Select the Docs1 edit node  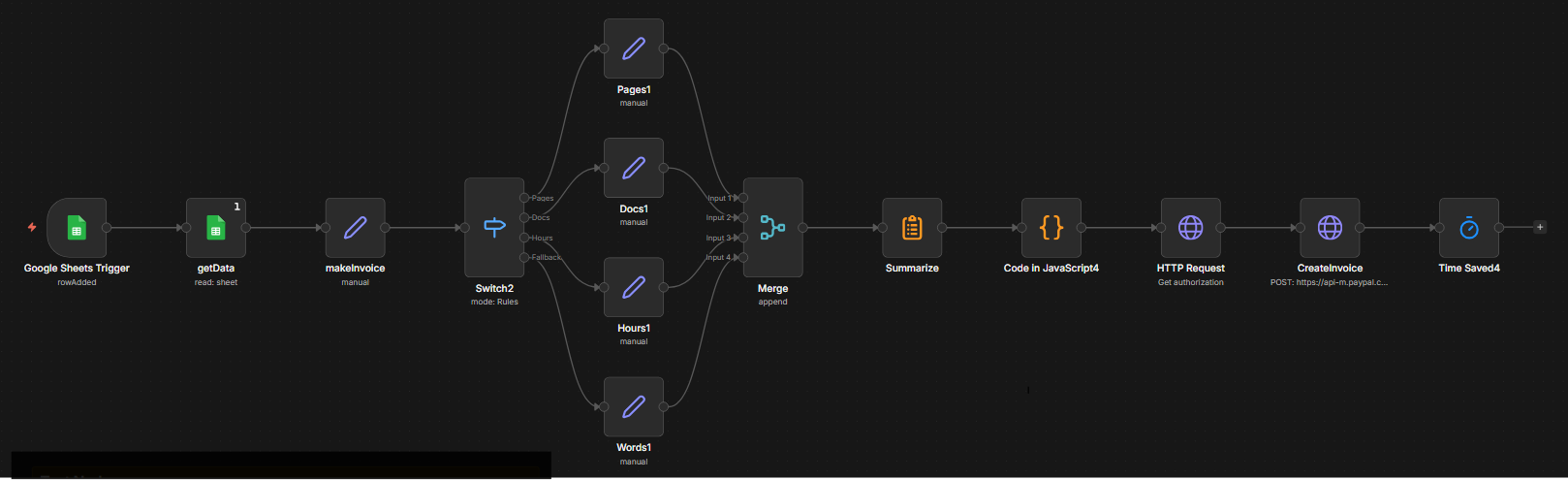(x=634, y=168)
